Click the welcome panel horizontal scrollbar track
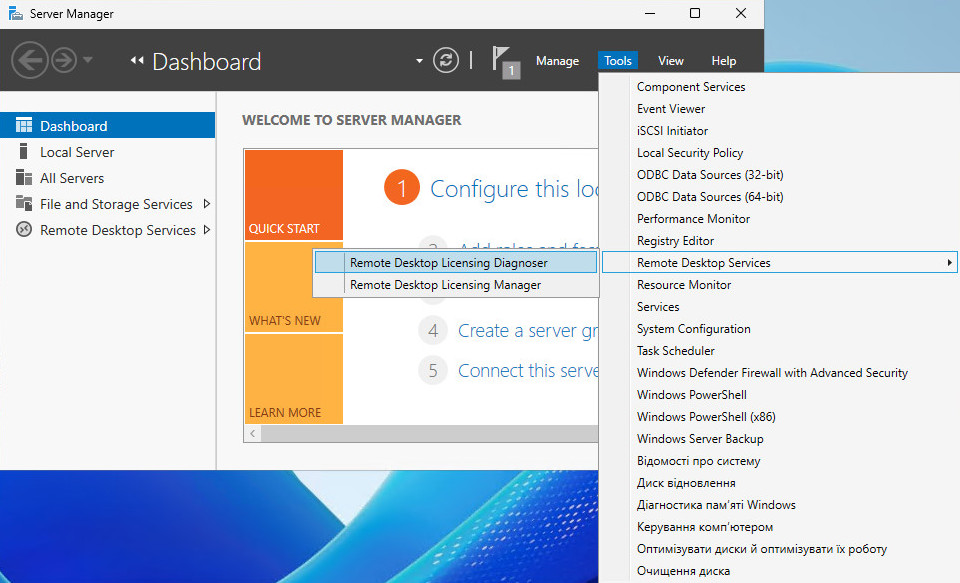The height and width of the screenshot is (583, 960). (429, 434)
